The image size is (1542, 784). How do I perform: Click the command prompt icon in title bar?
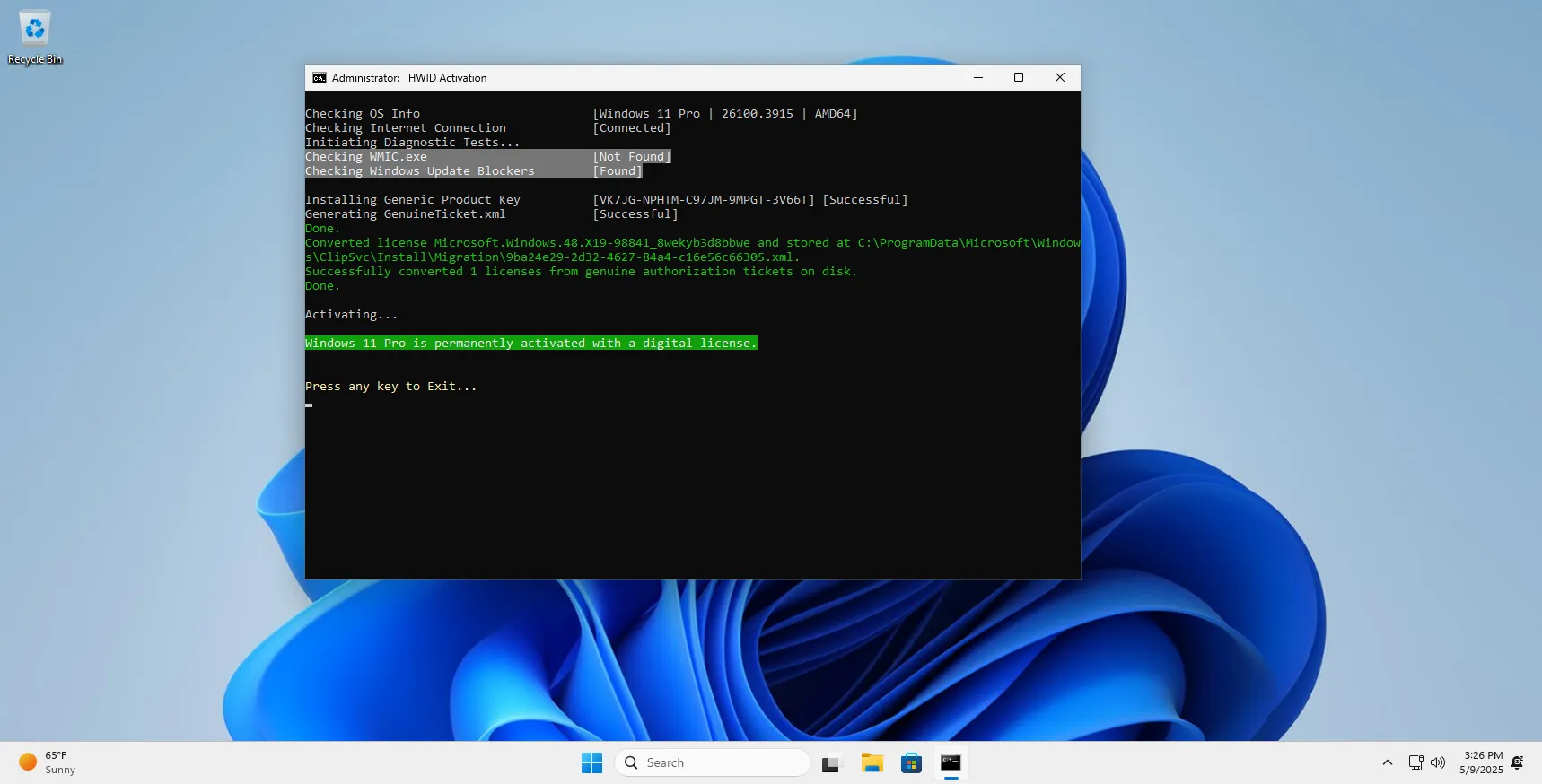[320, 78]
